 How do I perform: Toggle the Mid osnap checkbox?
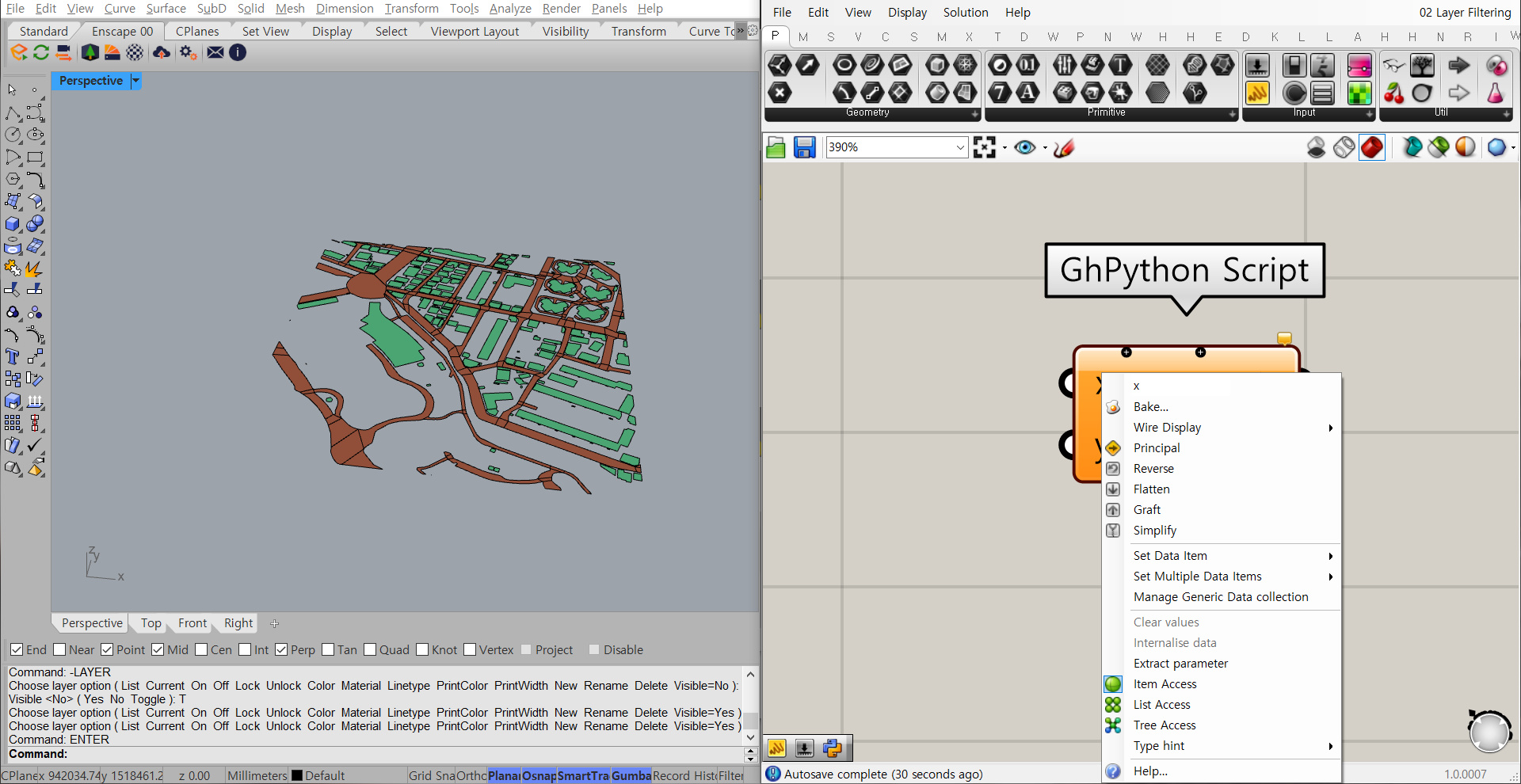(x=158, y=650)
